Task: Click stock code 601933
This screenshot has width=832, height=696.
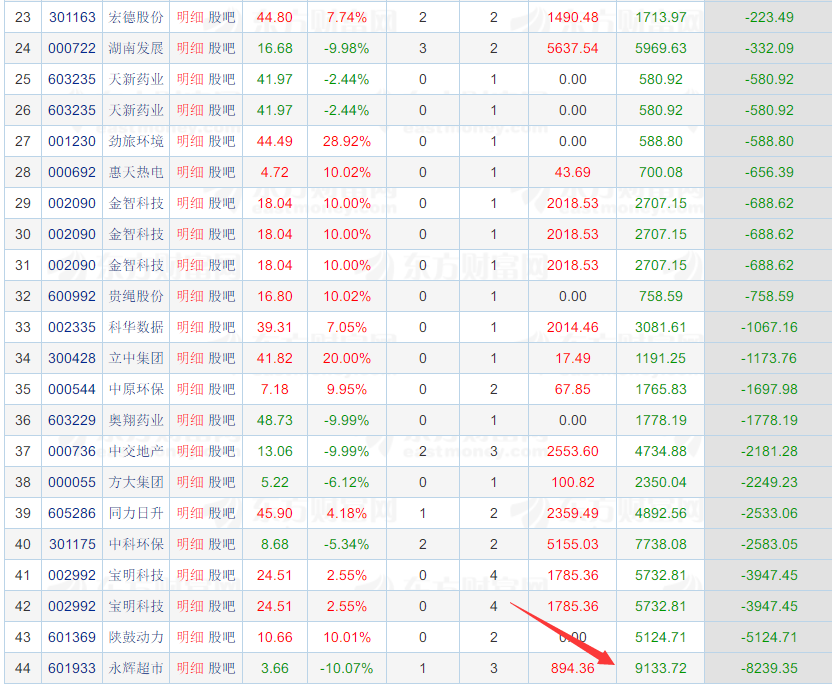Action: 72,668
